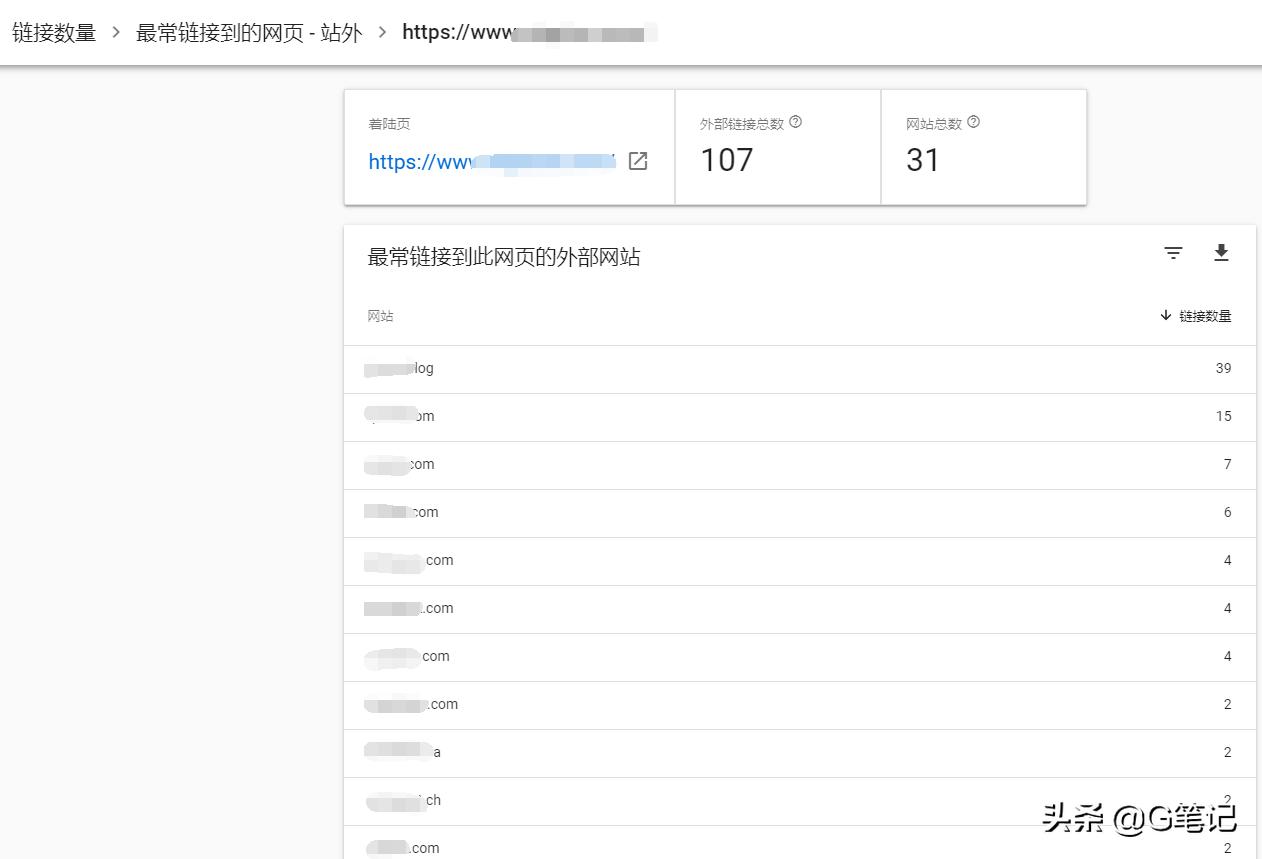Show help for 网站总数

click(x=974, y=122)
